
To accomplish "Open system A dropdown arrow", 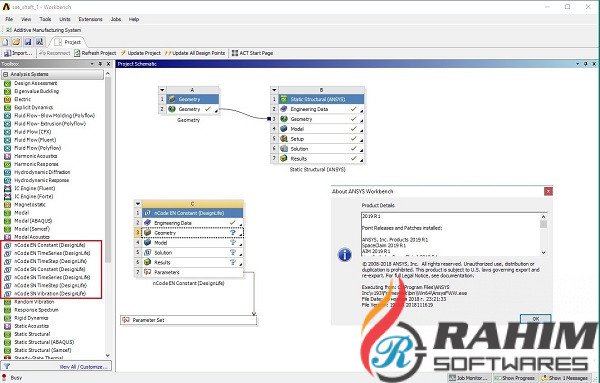I will click(x=162, y=90).
